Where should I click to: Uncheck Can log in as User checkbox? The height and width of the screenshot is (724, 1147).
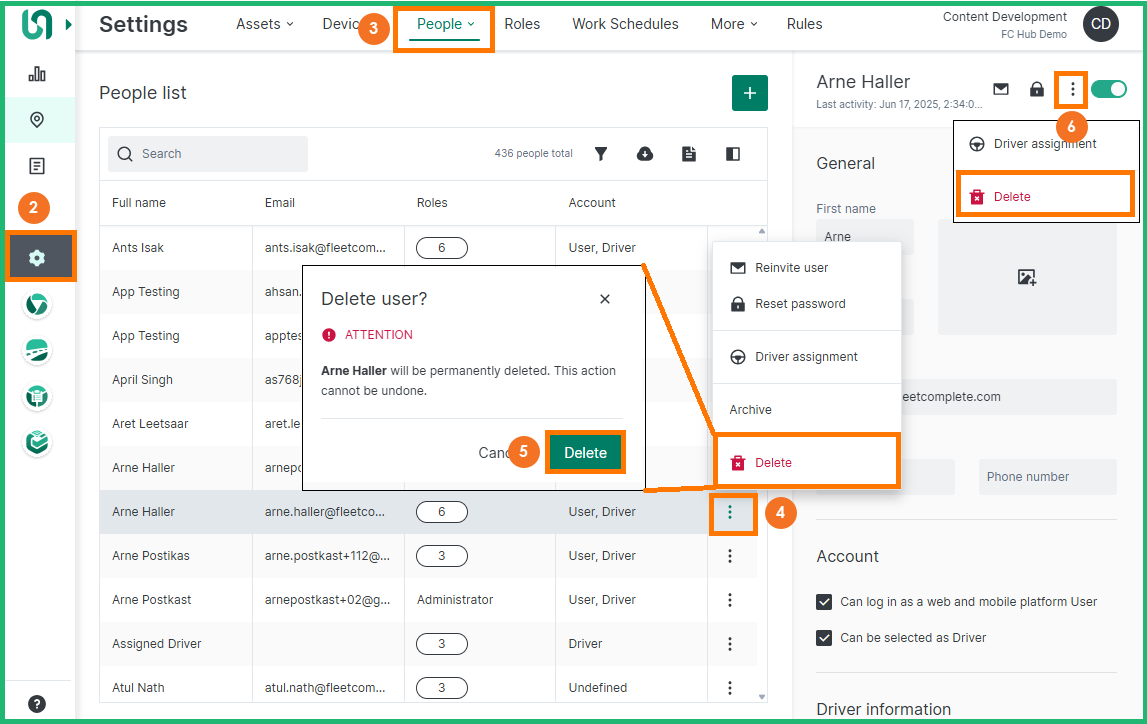tap(824, 602)
